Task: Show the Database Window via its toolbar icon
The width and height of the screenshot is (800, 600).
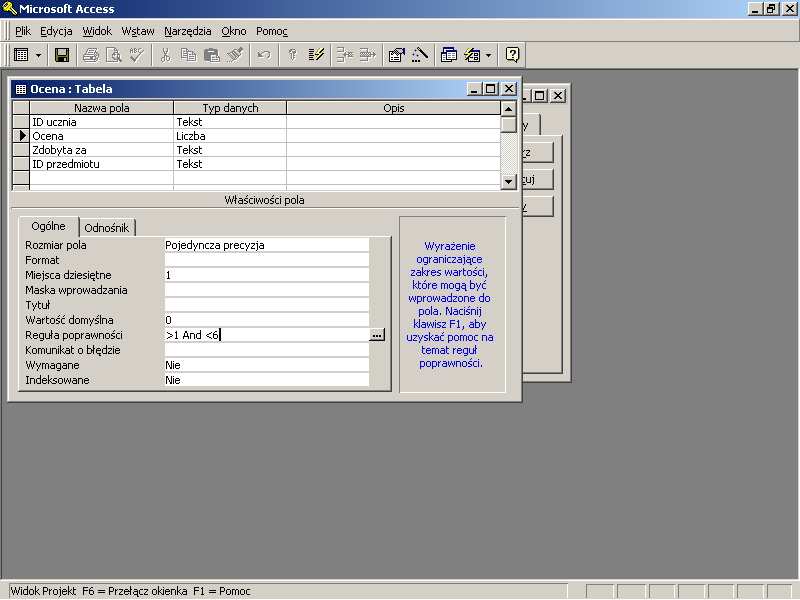Action: pyautogui.click(x=448, y=55)
